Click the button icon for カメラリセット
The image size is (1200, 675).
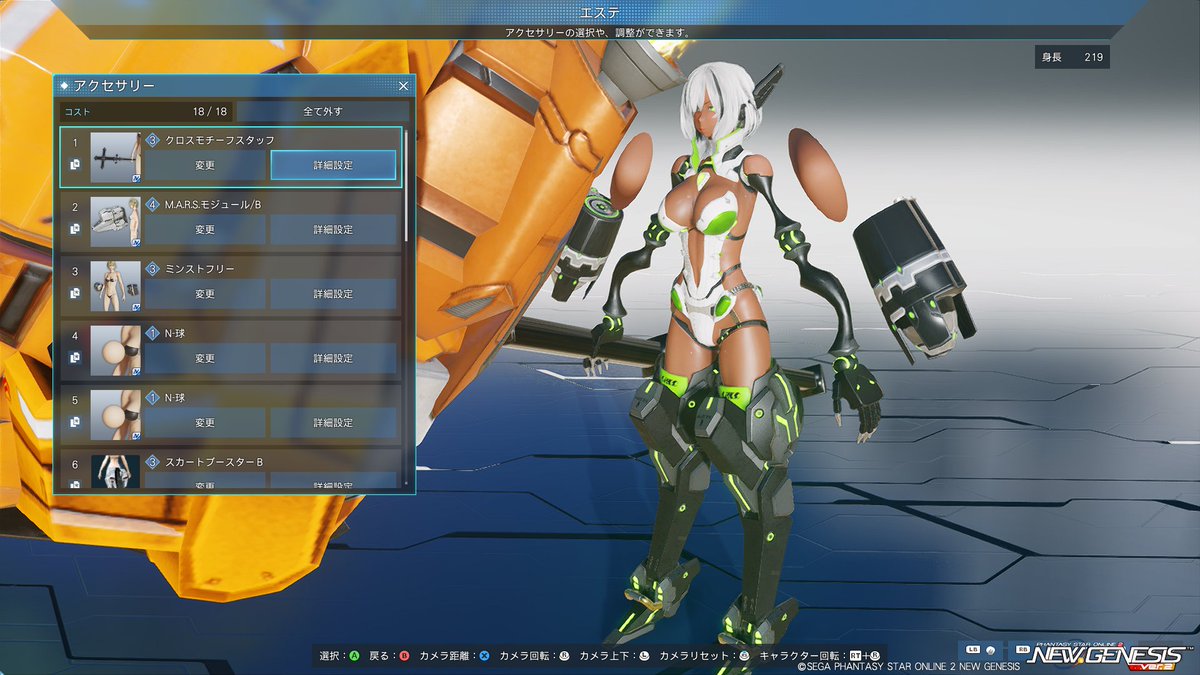744,656
